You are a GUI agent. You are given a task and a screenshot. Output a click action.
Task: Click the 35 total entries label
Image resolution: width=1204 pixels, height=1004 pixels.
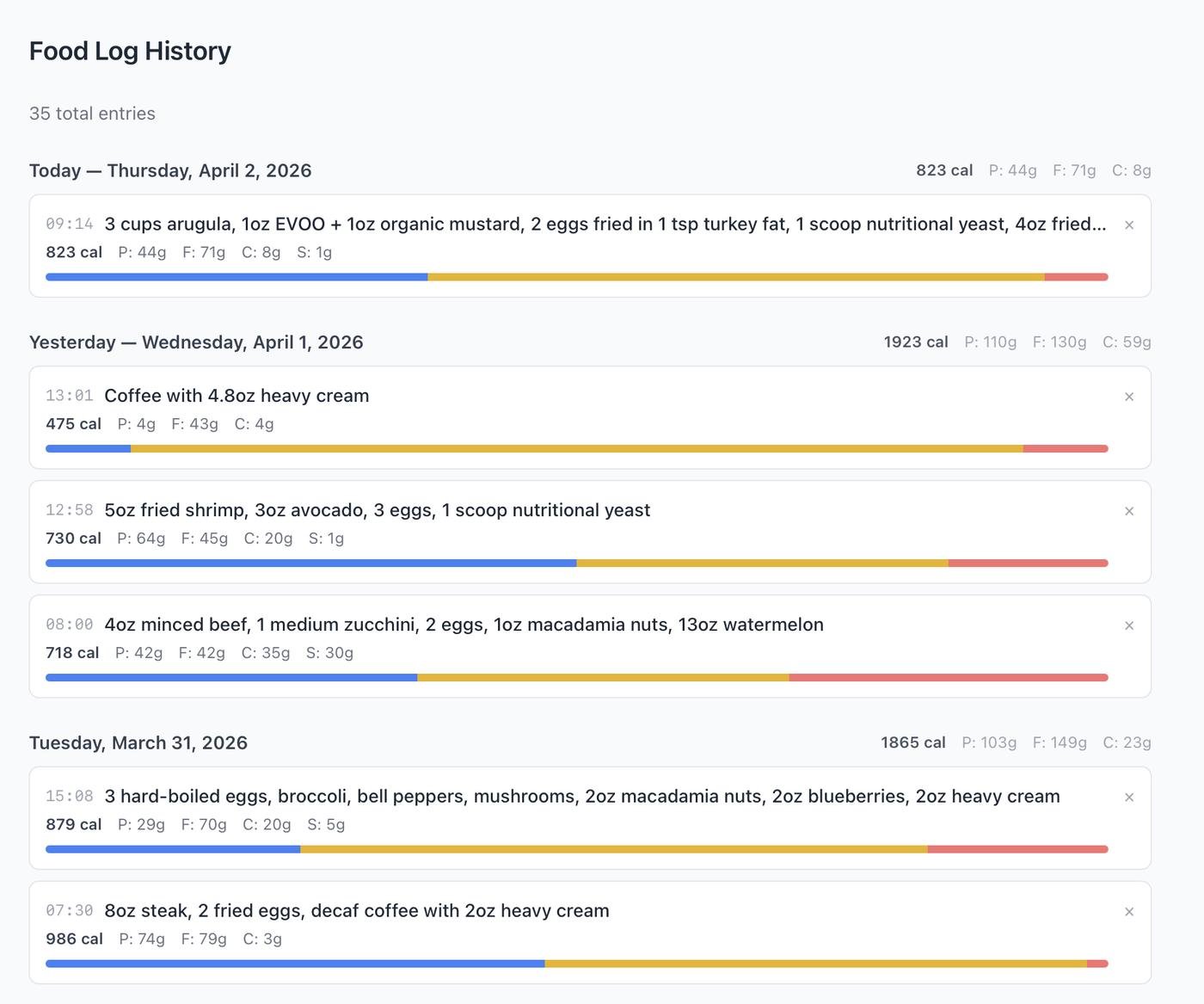coord(92,114)
